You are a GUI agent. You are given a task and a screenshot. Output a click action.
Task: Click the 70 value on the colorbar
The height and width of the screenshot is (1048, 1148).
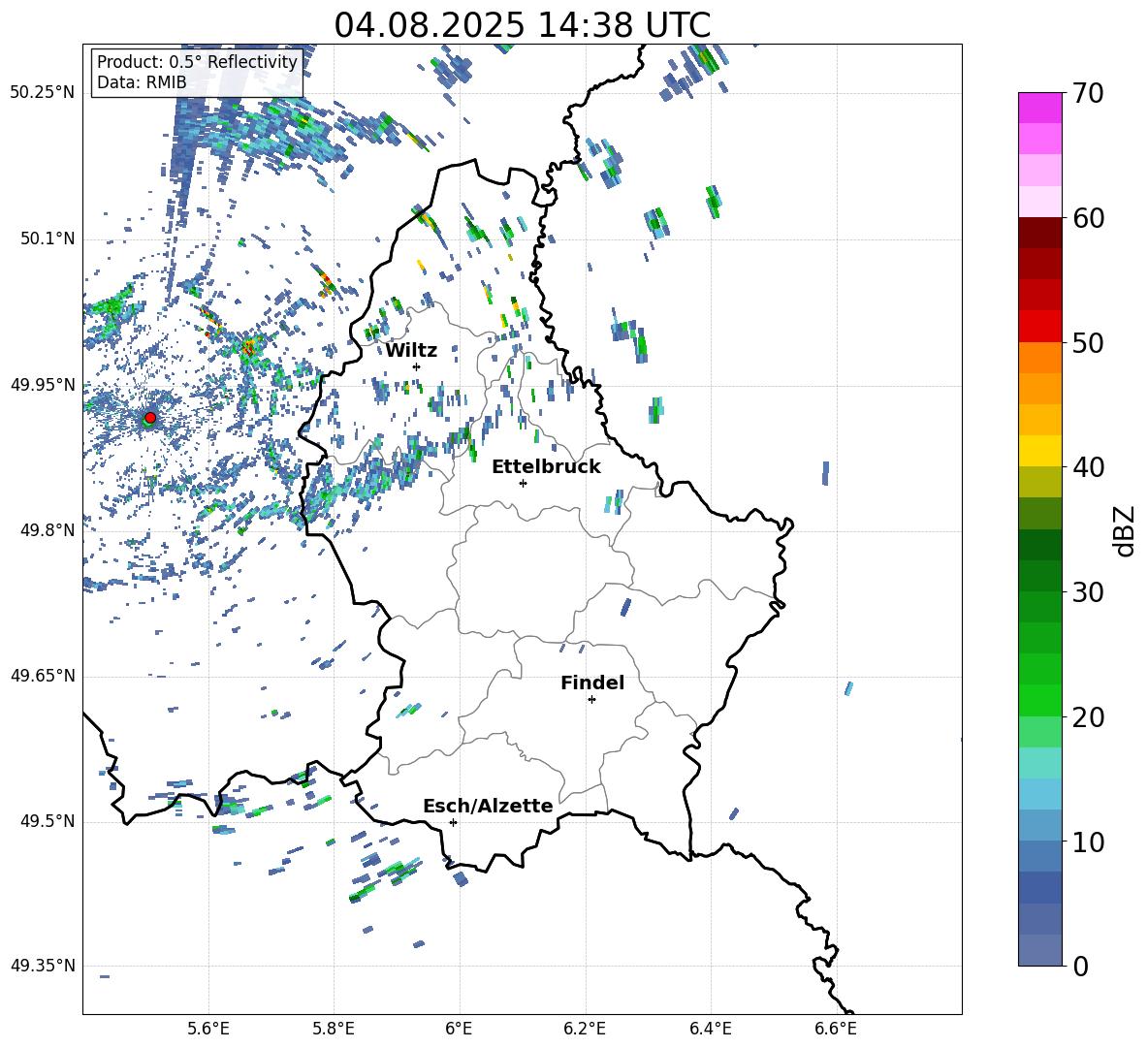[x=1088, y=94]
